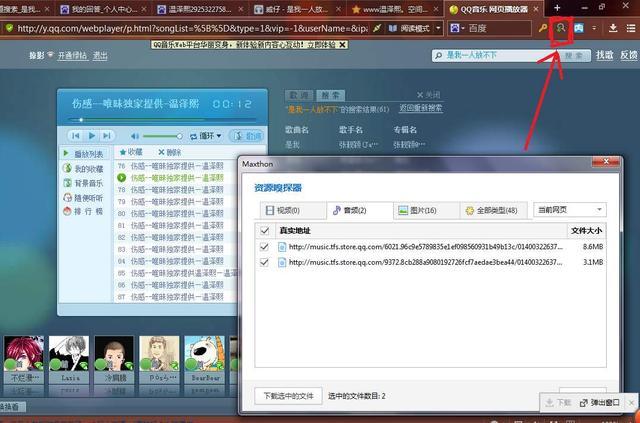Image resolution: width=640 pixels, height=423 pixels.
Task: Open 排行榜 rankings in sidebar
Action: tap(84, 212)
